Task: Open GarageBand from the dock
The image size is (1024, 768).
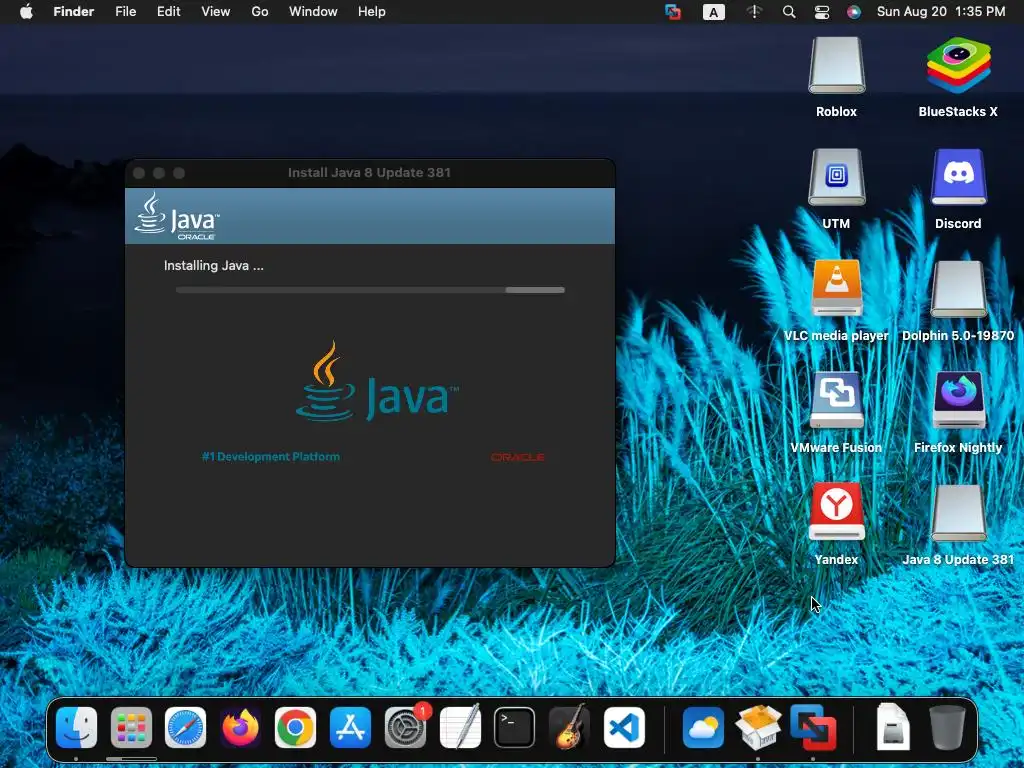Action: (x=569, y=727)
